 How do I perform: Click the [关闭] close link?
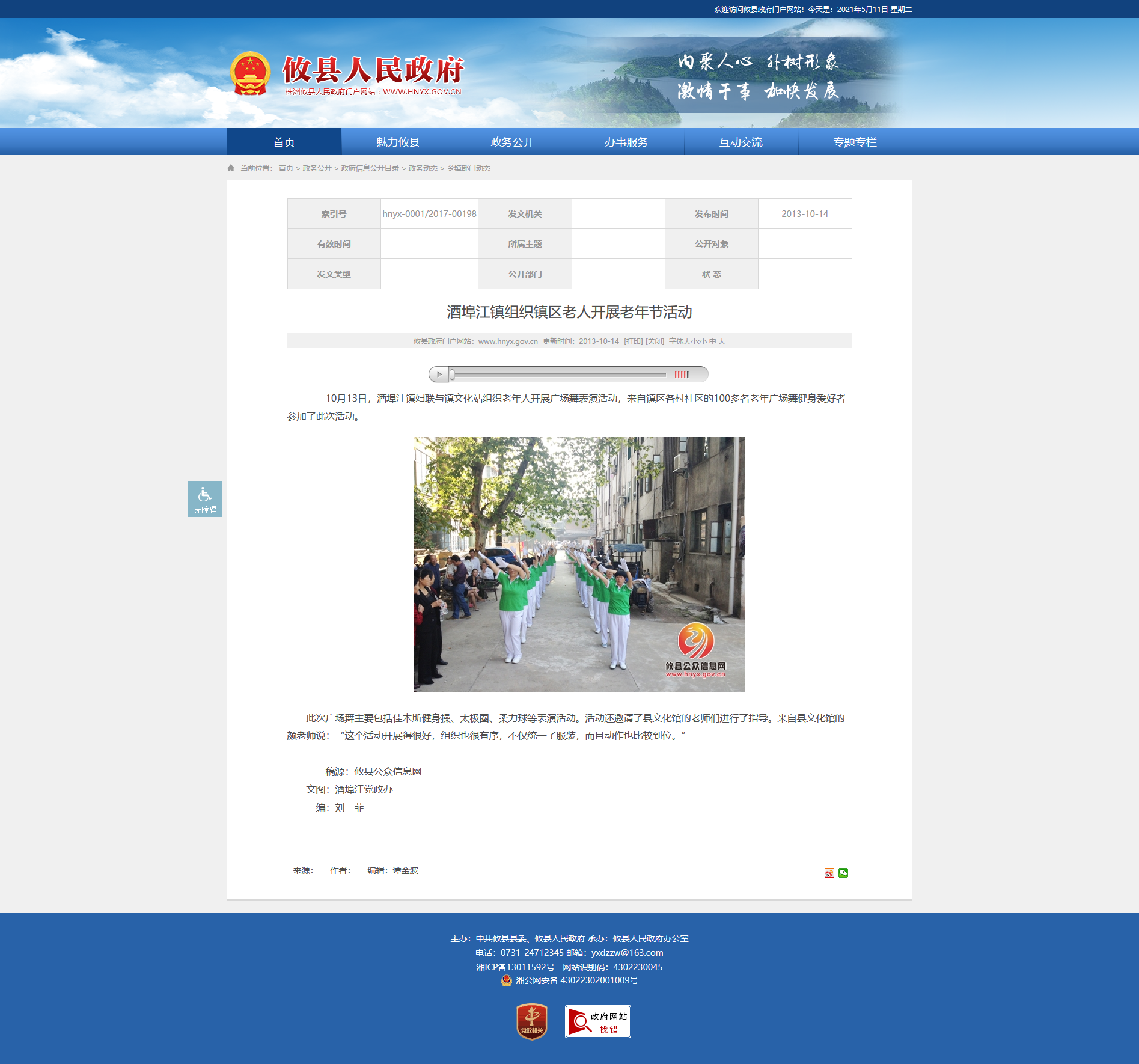coord(655,341)
